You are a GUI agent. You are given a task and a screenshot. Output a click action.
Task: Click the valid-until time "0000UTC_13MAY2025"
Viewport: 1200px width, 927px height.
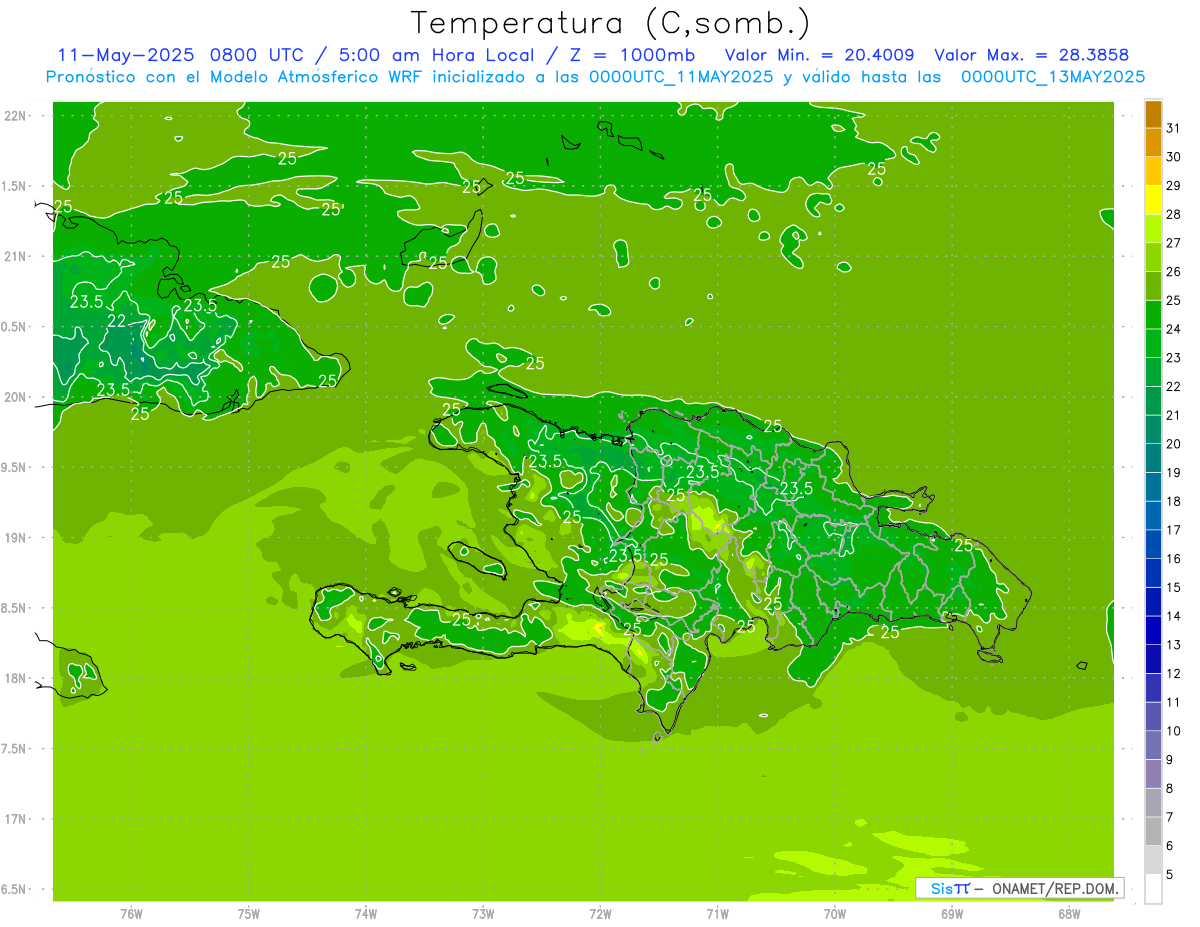pos(1052,77)
